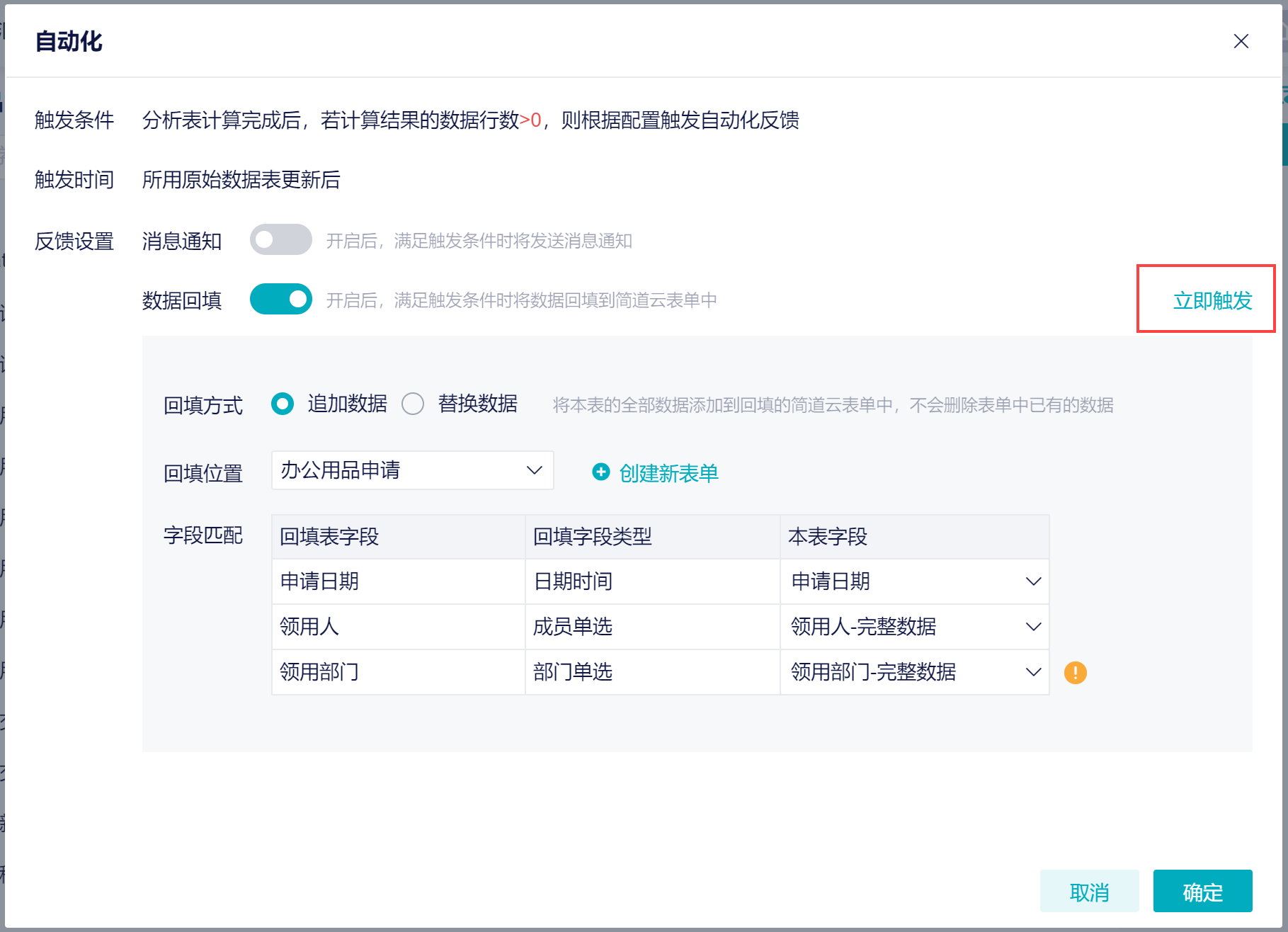Close the 自动化 dialog with the X icon
The image size is (1288, 932).
[x=1241, y=41]
